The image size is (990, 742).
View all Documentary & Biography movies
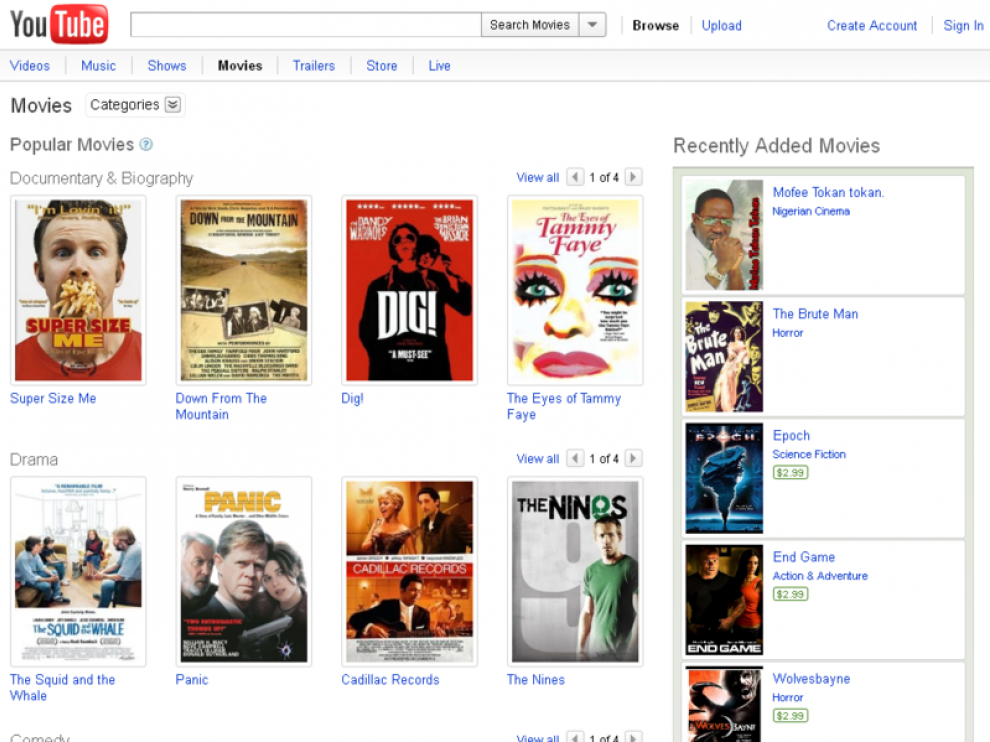tap(538, 177)
